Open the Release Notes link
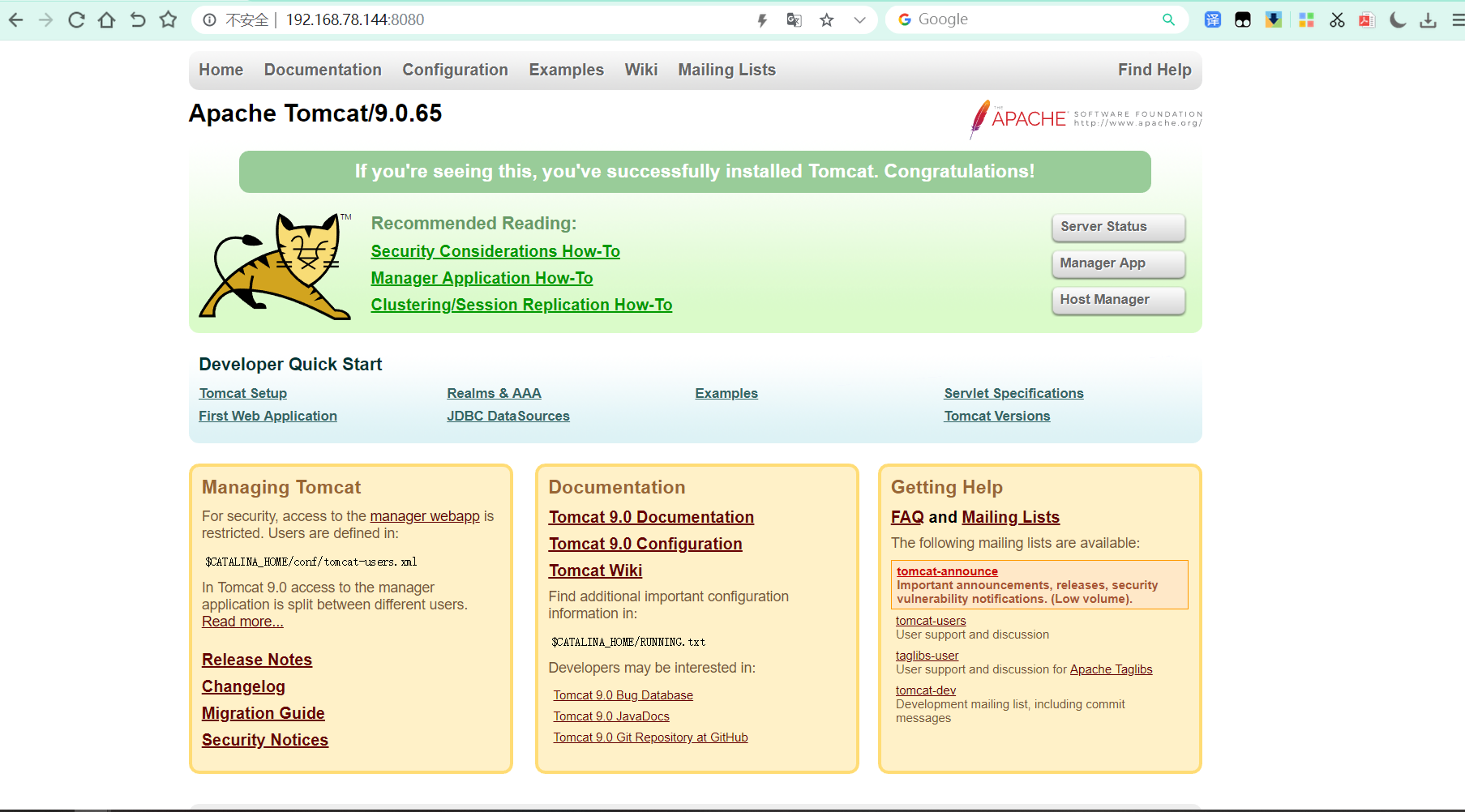The image size is (1465, 812). point(257,660)
